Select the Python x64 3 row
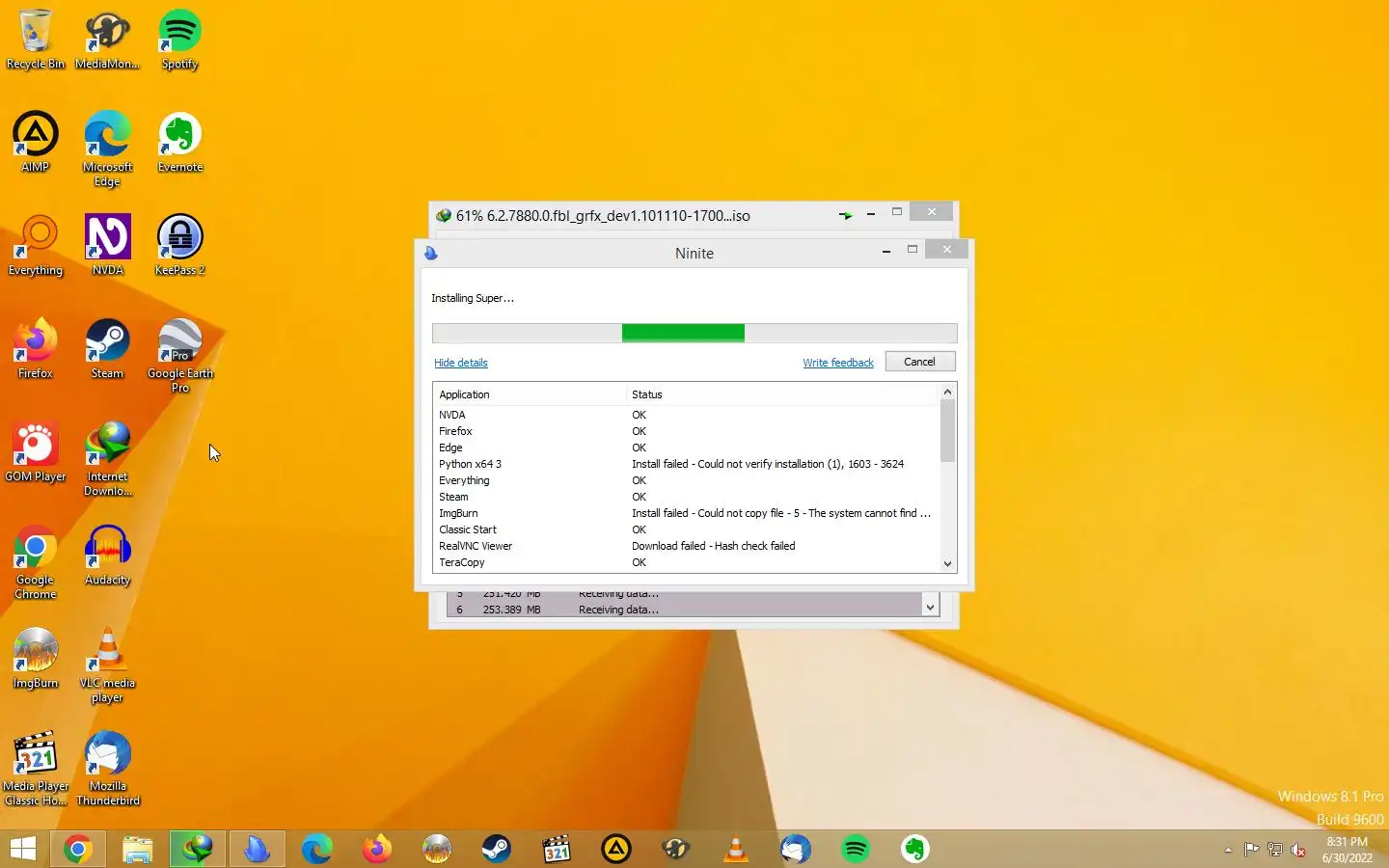This screenshot has height=868, width=1389. [x=686, y=464]
